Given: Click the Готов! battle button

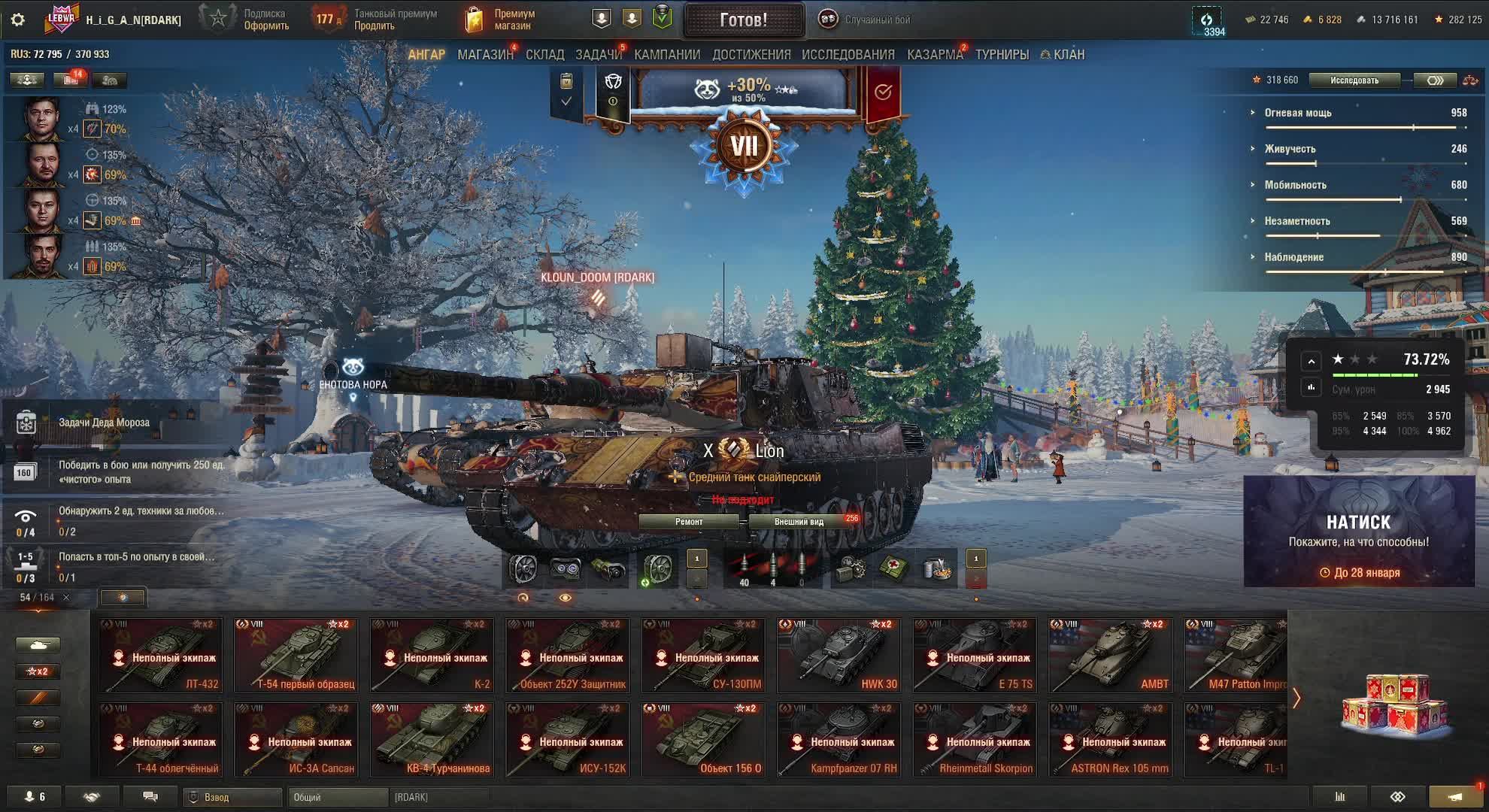Looking at the screenshot, I should tap(744, 20).
